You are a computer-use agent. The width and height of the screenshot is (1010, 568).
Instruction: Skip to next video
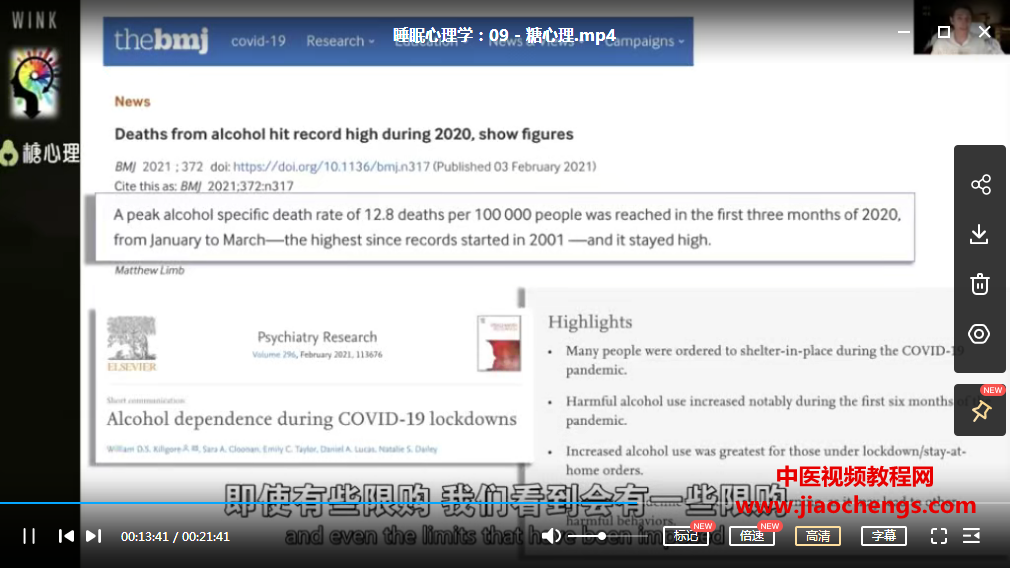(93, 536)
